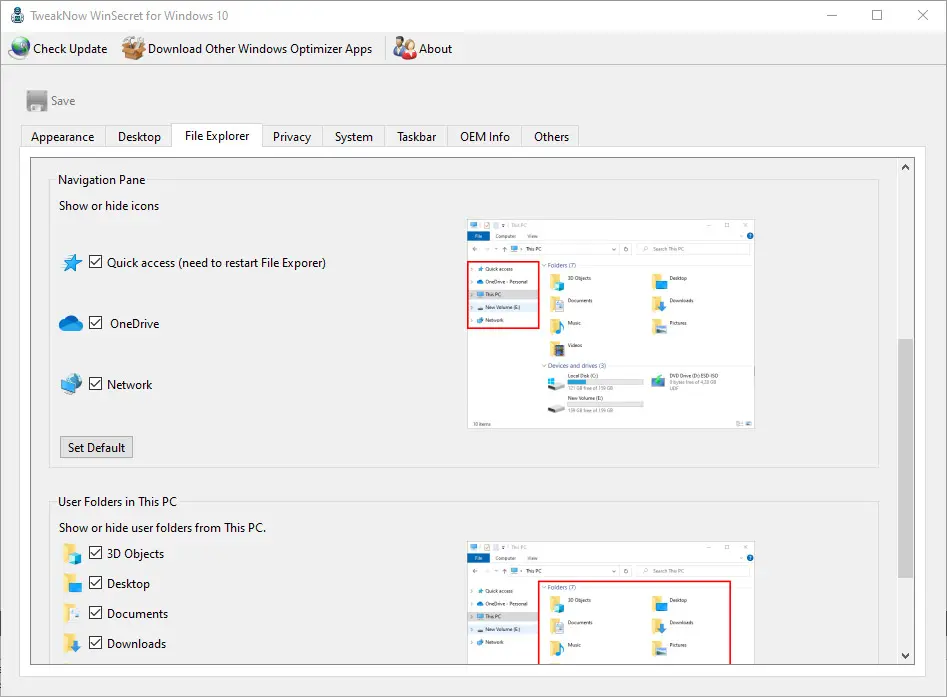Viewport: 947px width, 697px height.
Task: Click the OneDrive cloud icon
Action: 71,324
